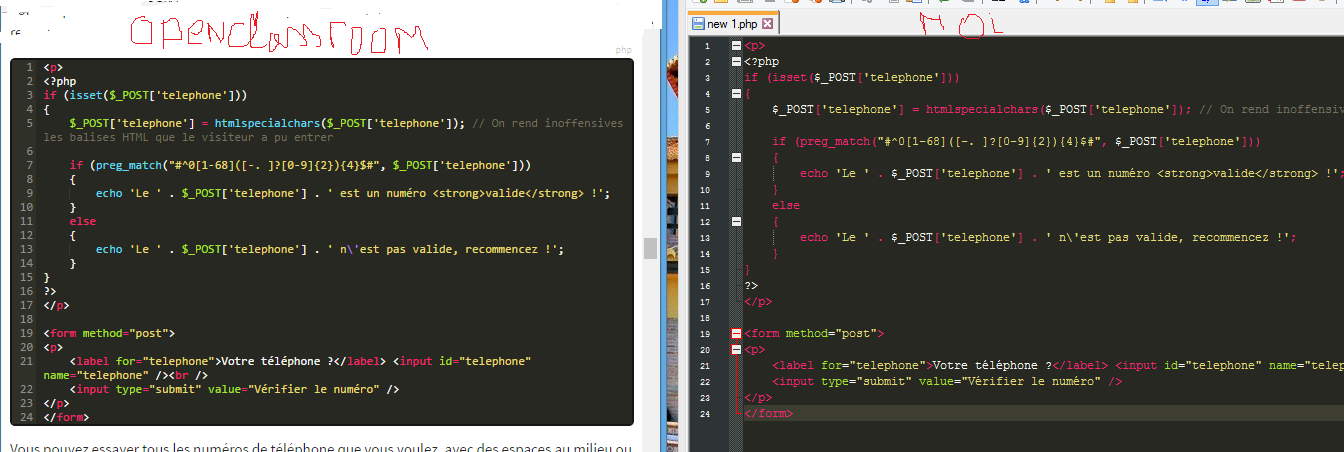Click the browser page vertical scrollbar thumb
1344x452 pixels.
tap(650, 247)
